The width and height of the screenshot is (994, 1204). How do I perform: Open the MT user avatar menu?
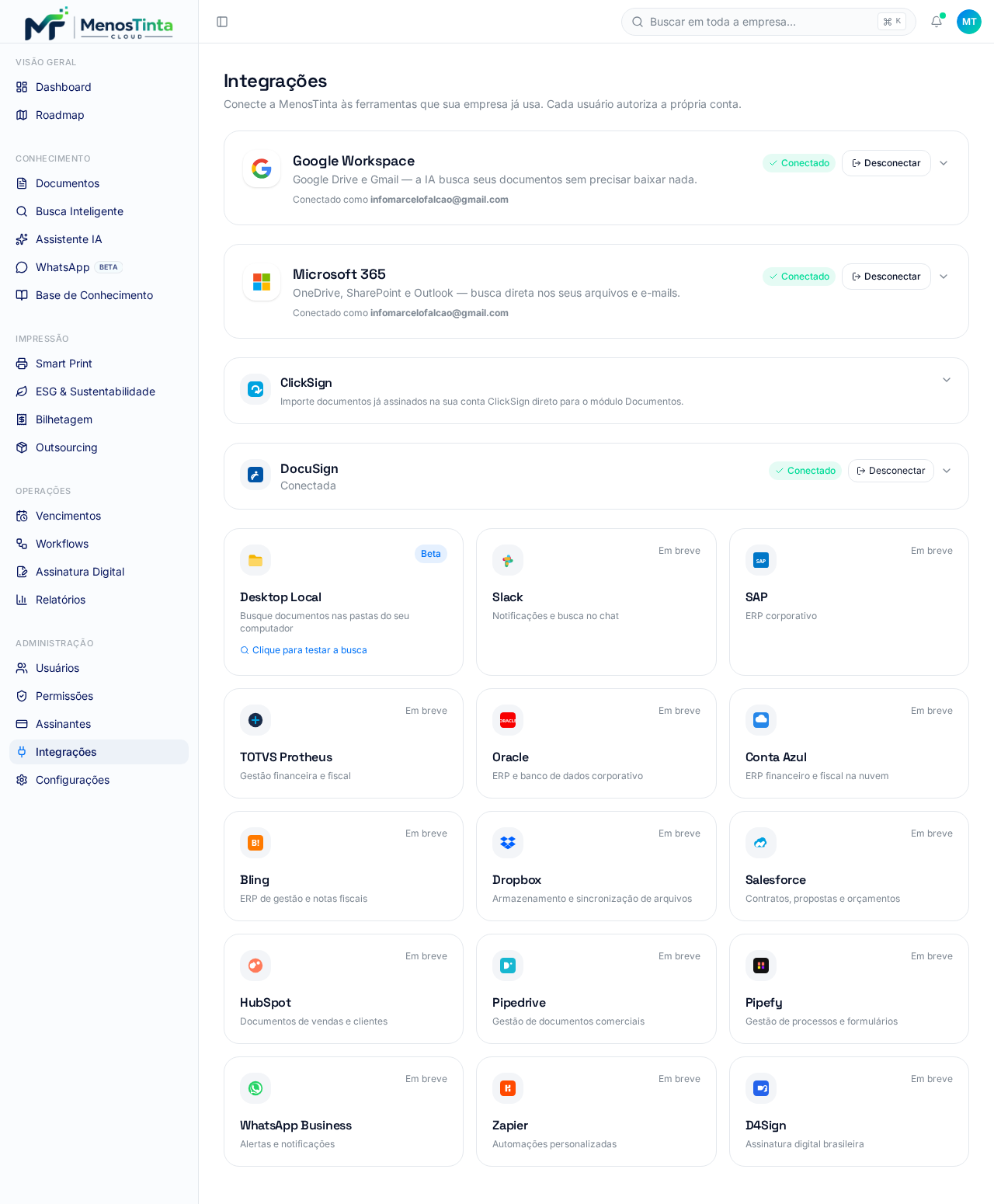pyautogui.click(x=969, y=22)
